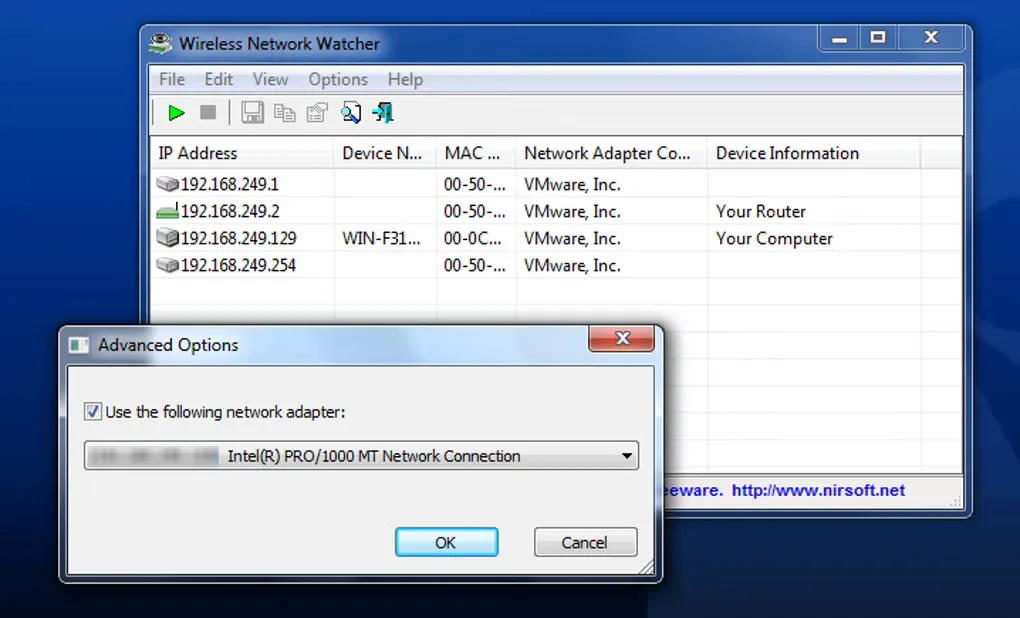
Task: Select the 192.168.249.129 row
Action: point(556,239)
